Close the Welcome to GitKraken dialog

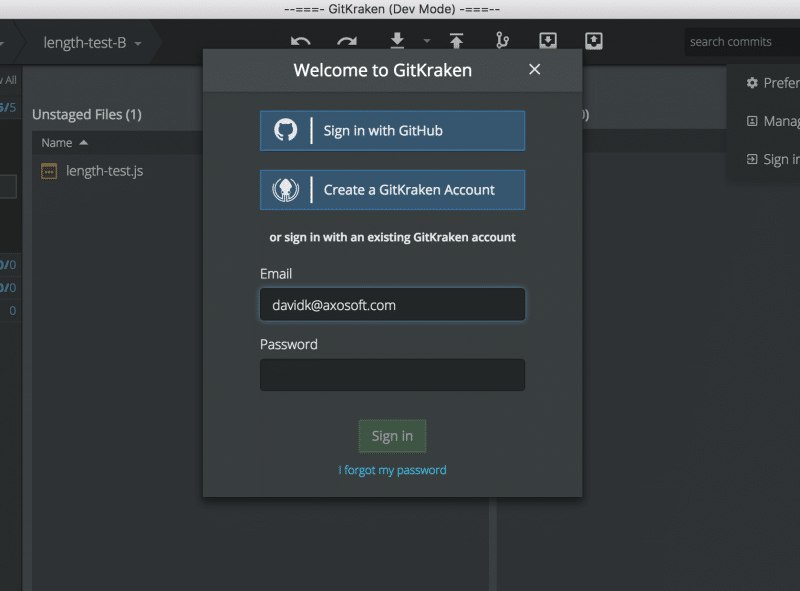(534, 69)
